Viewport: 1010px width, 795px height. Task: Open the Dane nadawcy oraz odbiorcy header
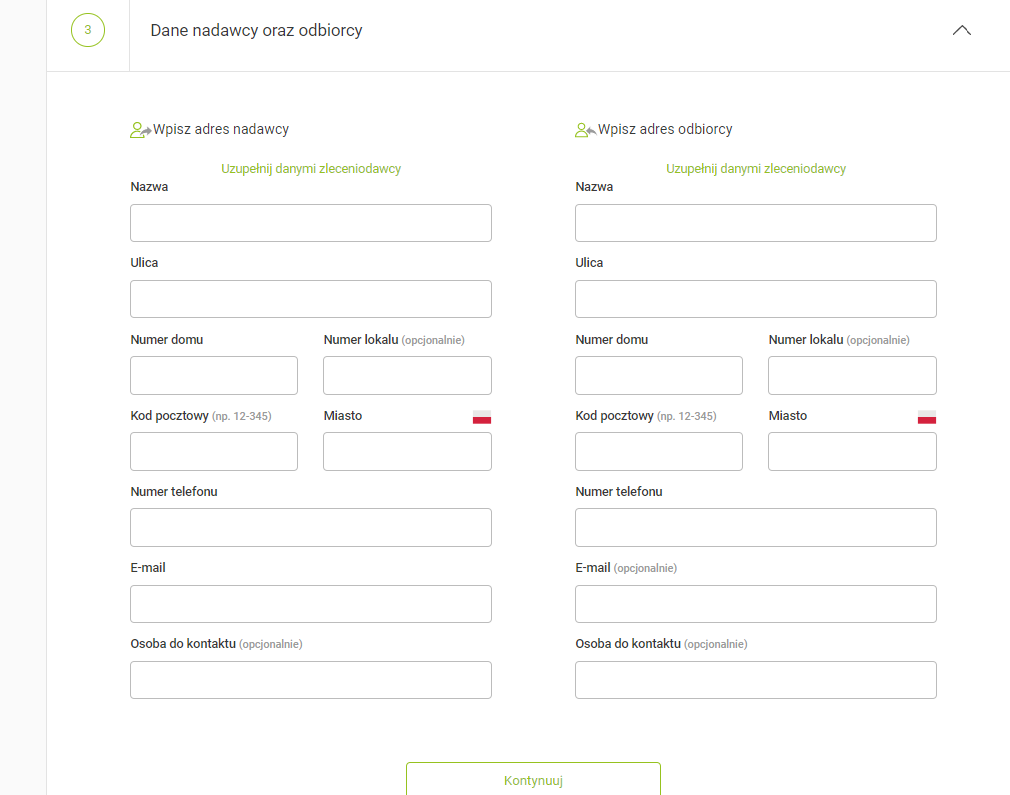pos(257,31)
